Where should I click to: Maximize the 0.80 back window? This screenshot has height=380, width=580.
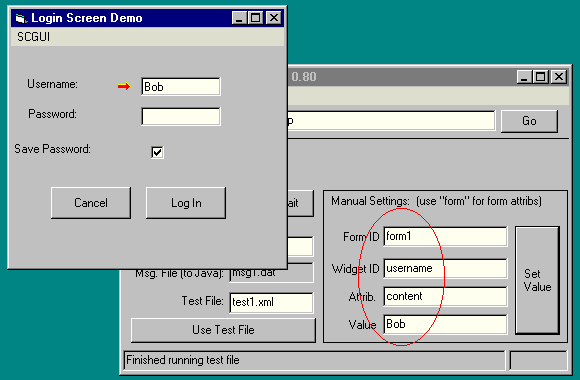540,77
